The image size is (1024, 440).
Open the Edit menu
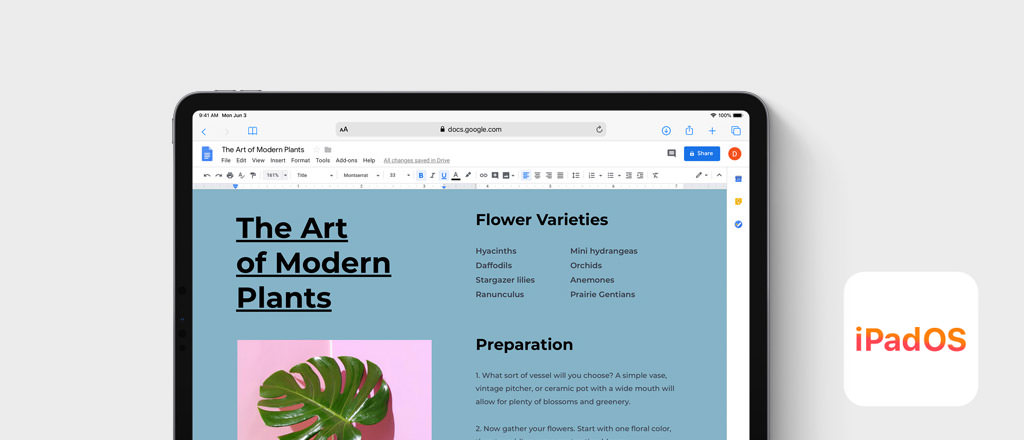[241, 160]
